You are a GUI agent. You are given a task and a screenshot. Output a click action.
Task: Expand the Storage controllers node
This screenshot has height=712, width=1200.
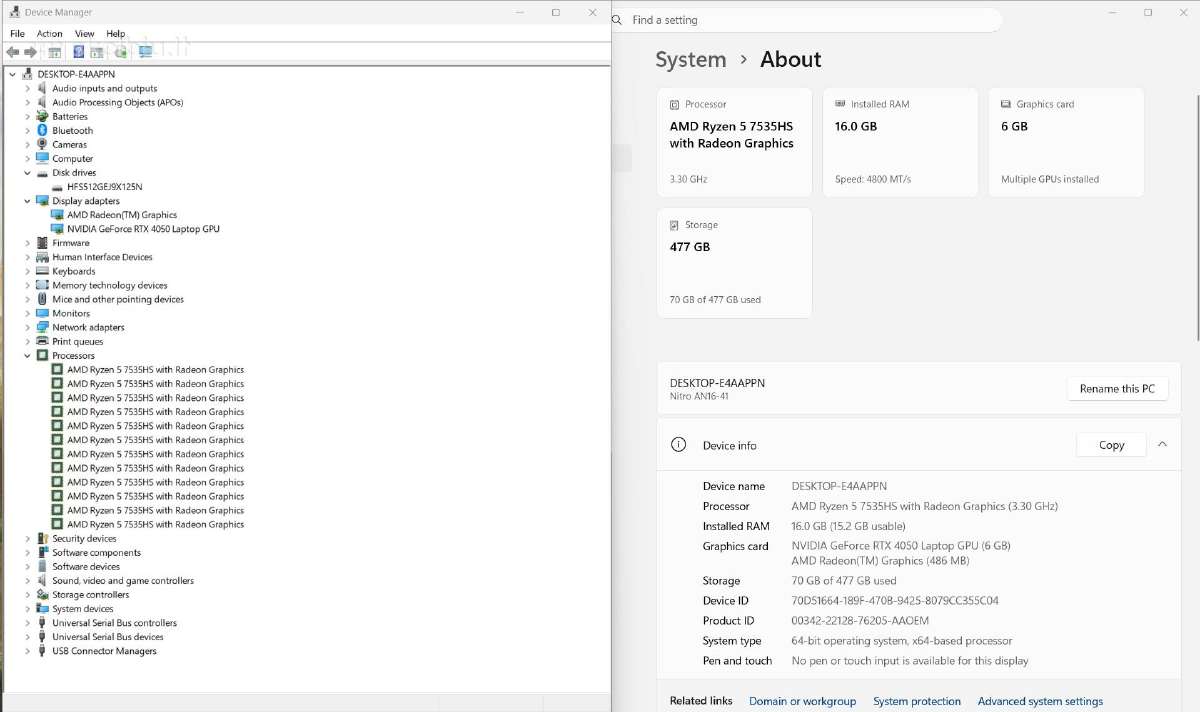coord(27,594)
